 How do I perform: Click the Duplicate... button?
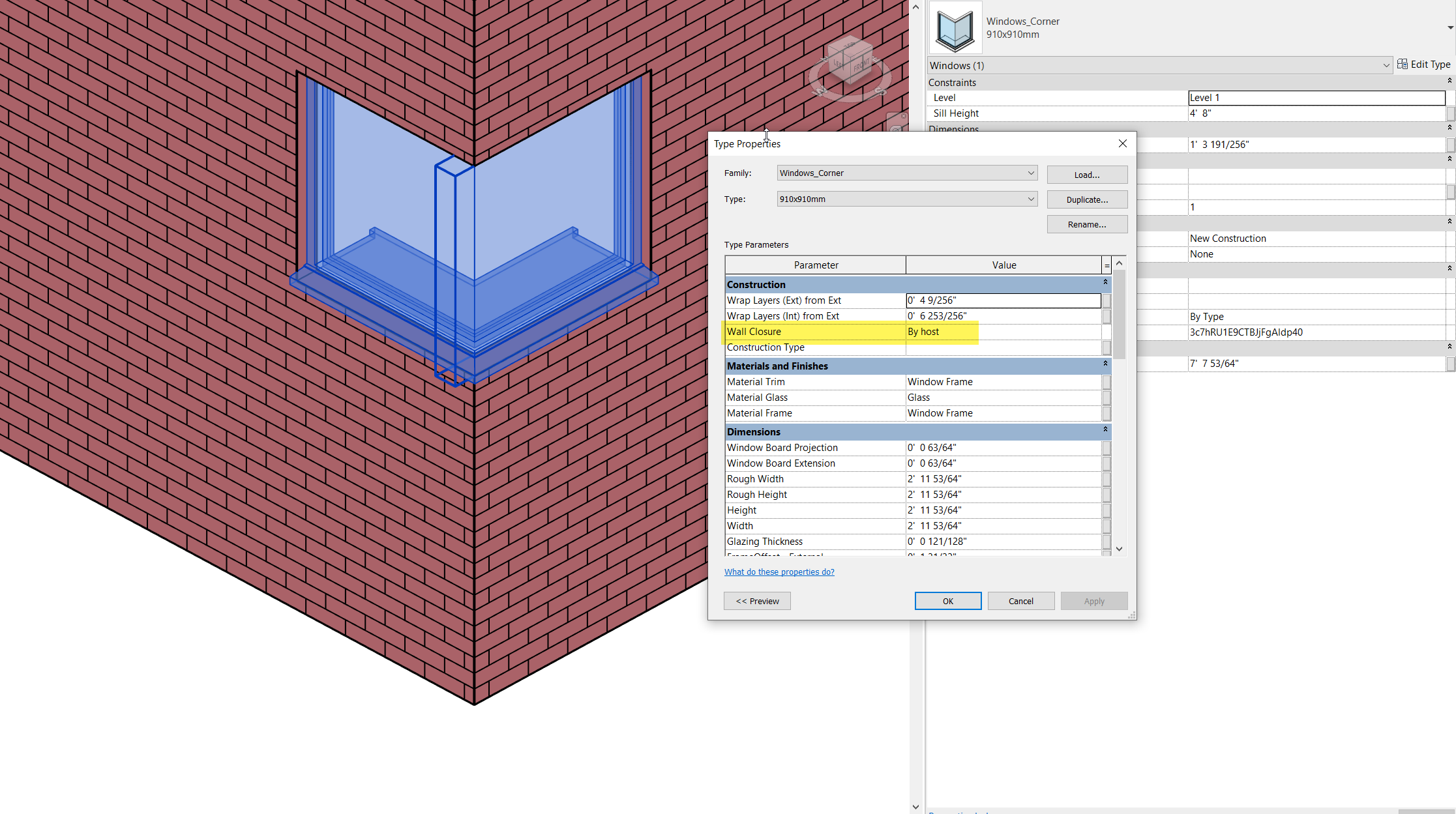pos(1086,199)
